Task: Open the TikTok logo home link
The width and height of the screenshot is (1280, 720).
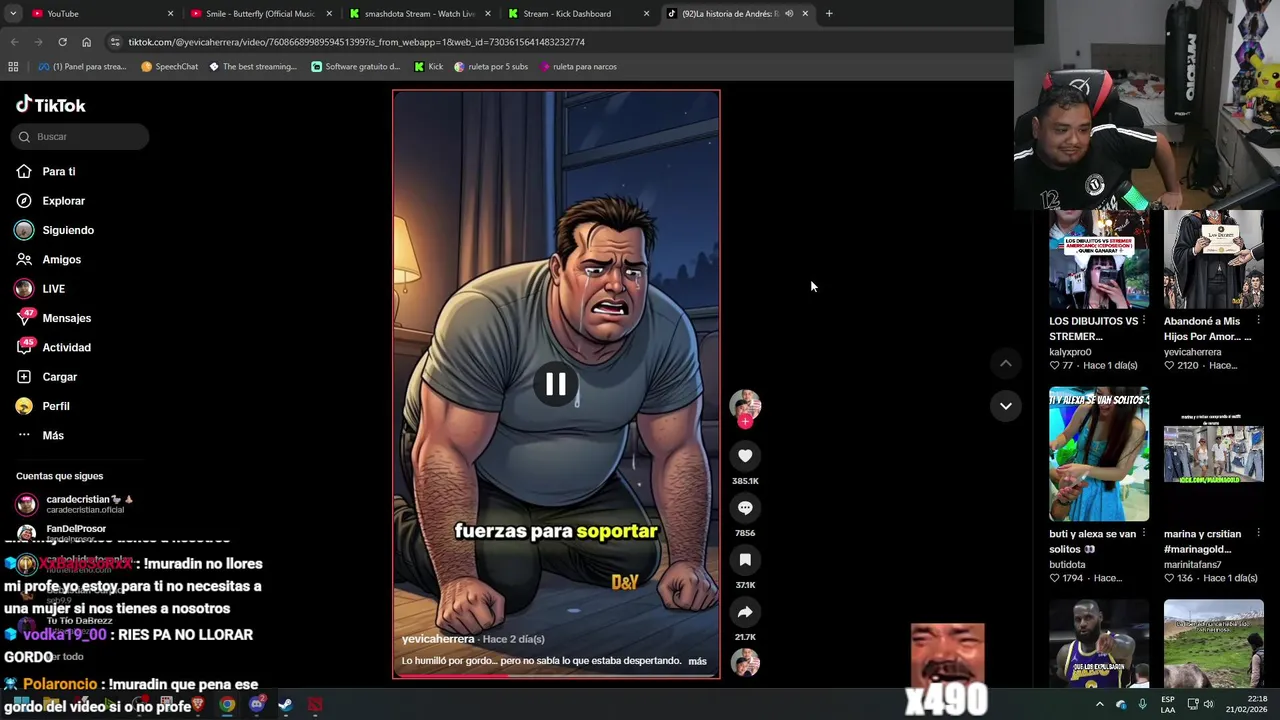Action: click(x=50, y=105)
